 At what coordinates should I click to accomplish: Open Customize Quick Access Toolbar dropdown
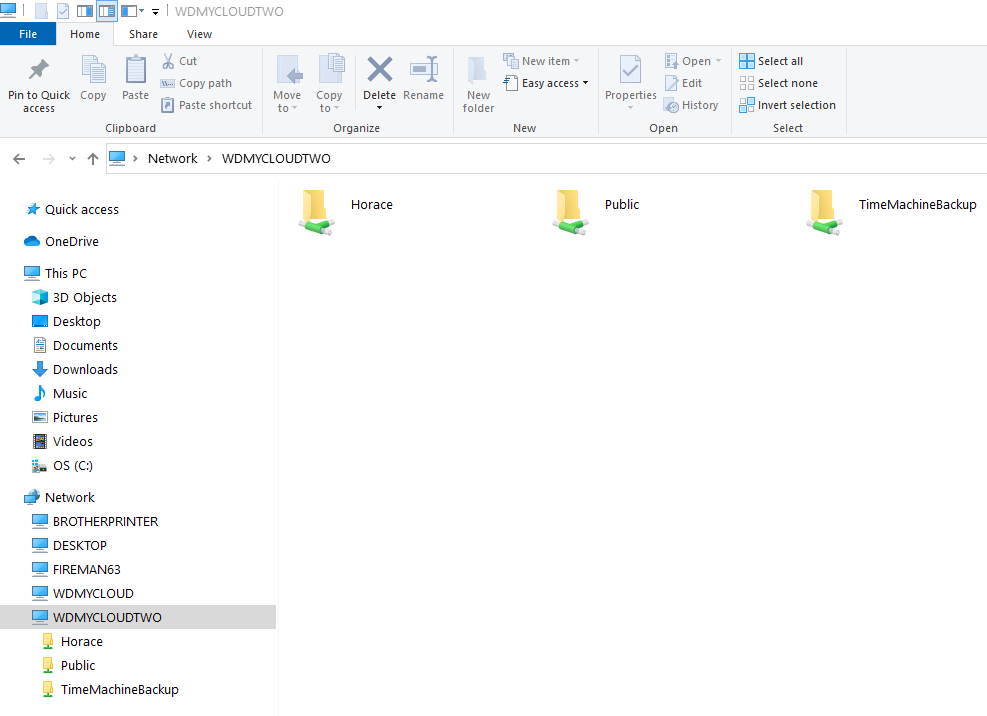pos(155,11)
